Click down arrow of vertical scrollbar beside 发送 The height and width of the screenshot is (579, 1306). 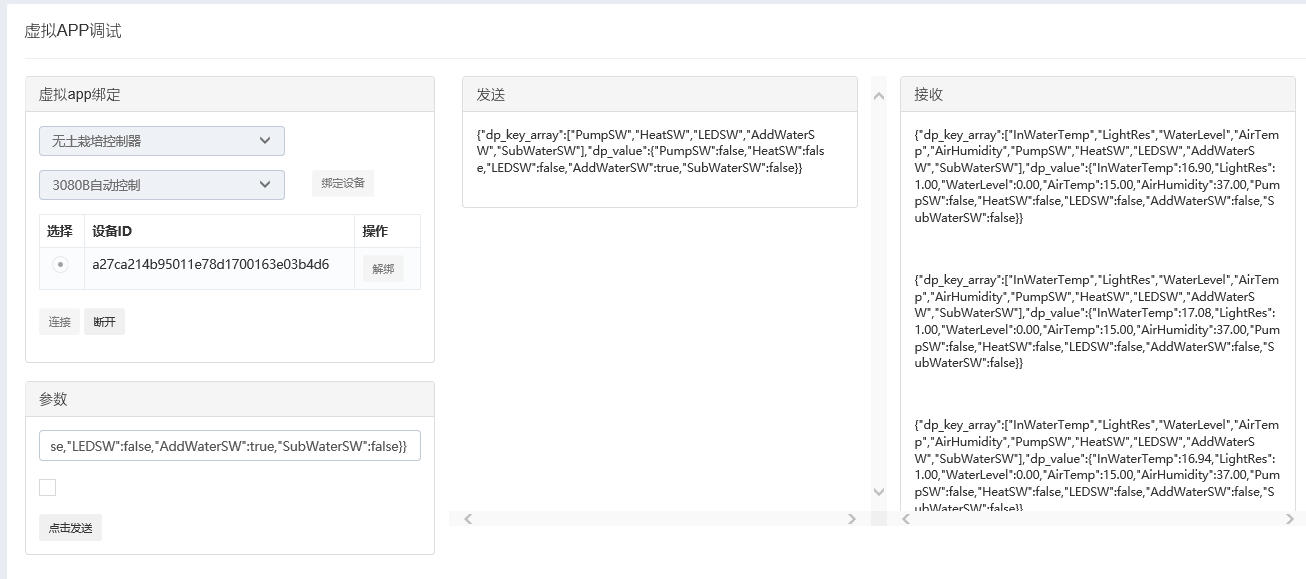coord(879,492)
